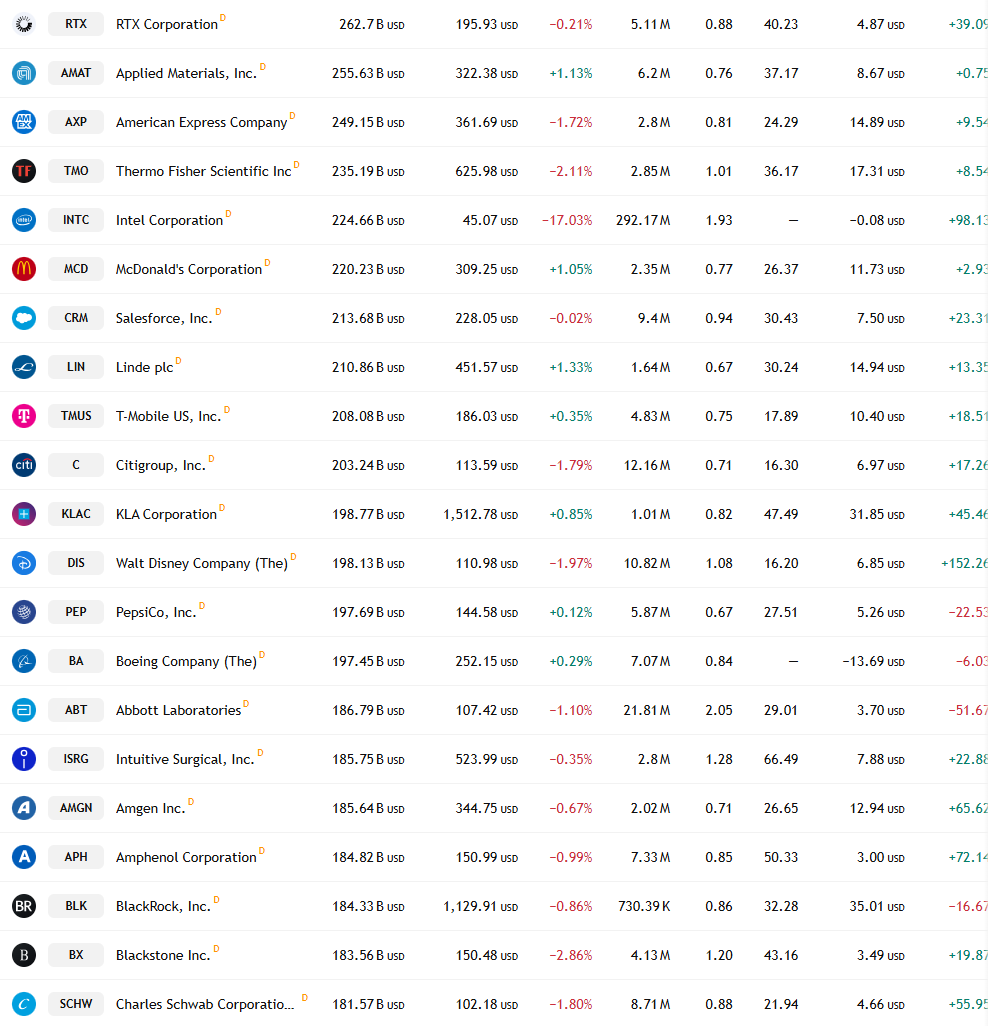Click the BlackRock logo icon
The height and width of the screenshot is (1026, 988).
click(24, 906)
